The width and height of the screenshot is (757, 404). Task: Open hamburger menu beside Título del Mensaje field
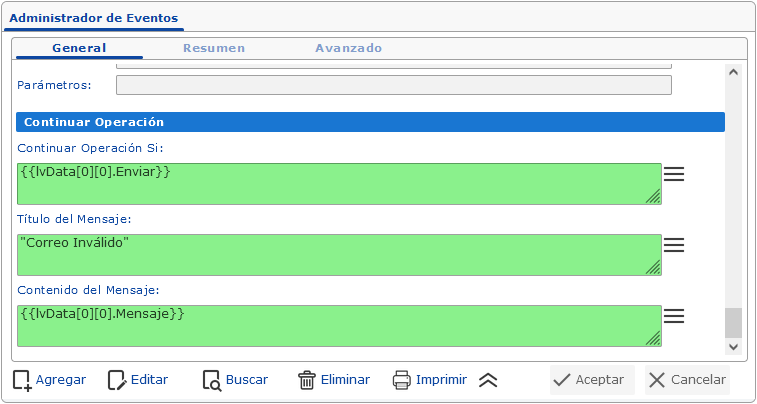[x=674, y=245]
